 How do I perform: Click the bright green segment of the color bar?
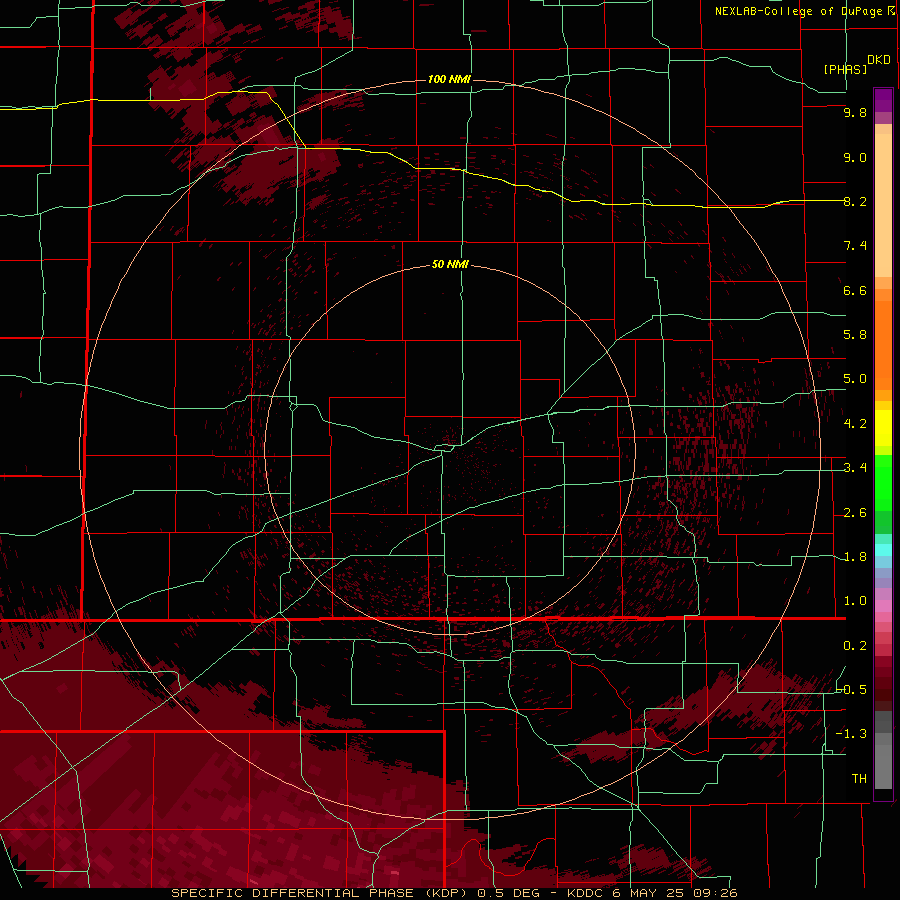point(883,482)
